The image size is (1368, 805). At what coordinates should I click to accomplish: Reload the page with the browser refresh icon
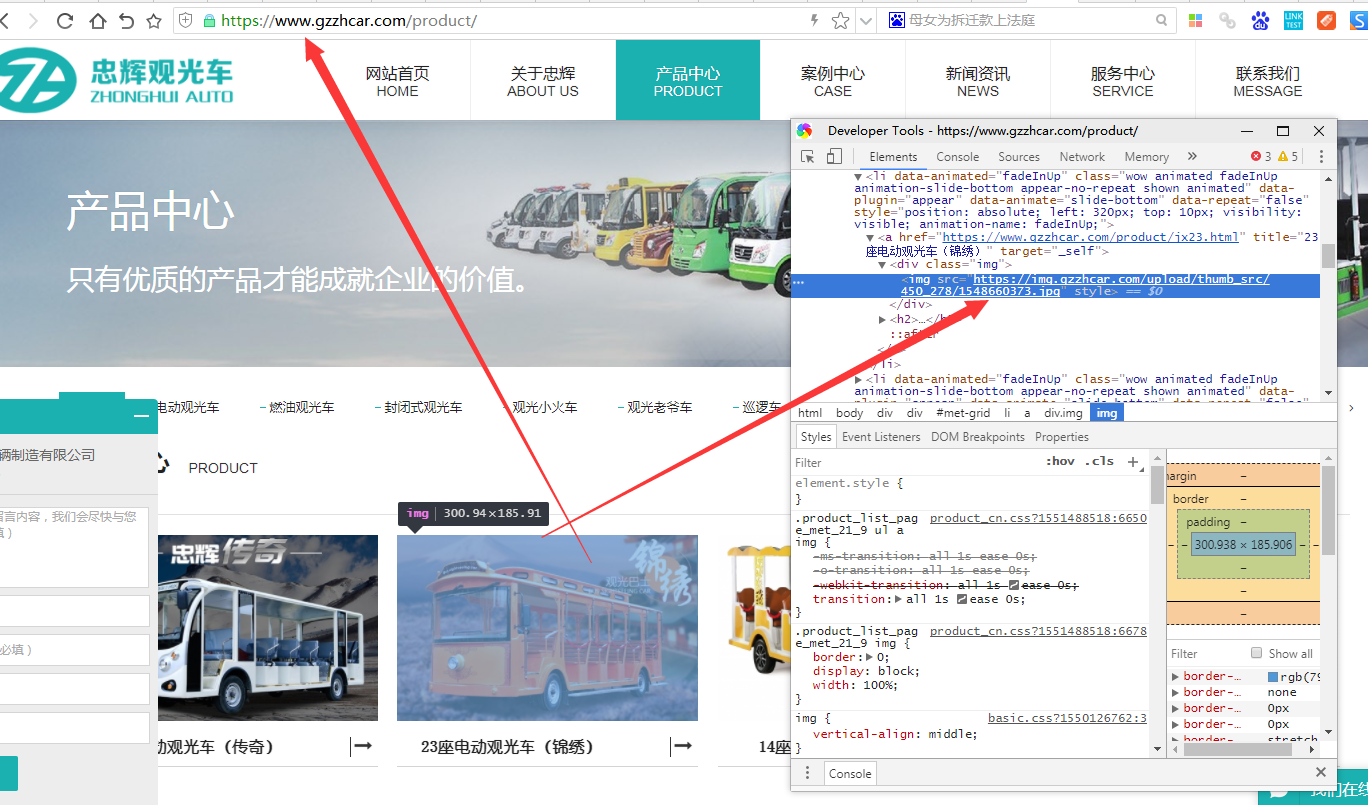65,20
